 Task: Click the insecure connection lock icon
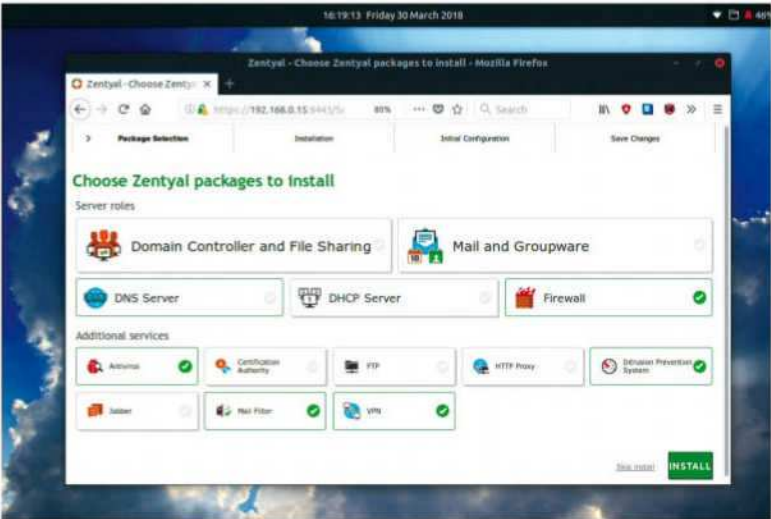click(x=203, y=110)
